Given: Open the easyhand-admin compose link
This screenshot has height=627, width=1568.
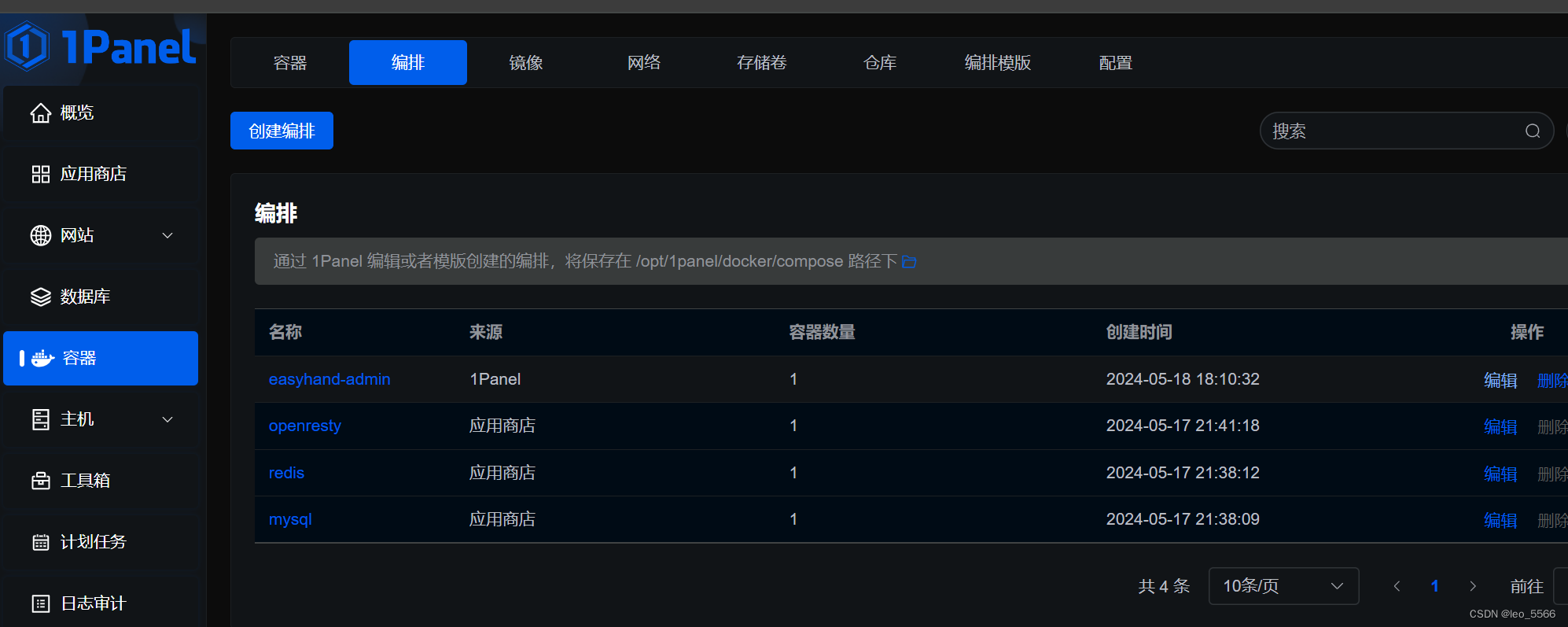Looking at the screenshot, I should [329, 379].
